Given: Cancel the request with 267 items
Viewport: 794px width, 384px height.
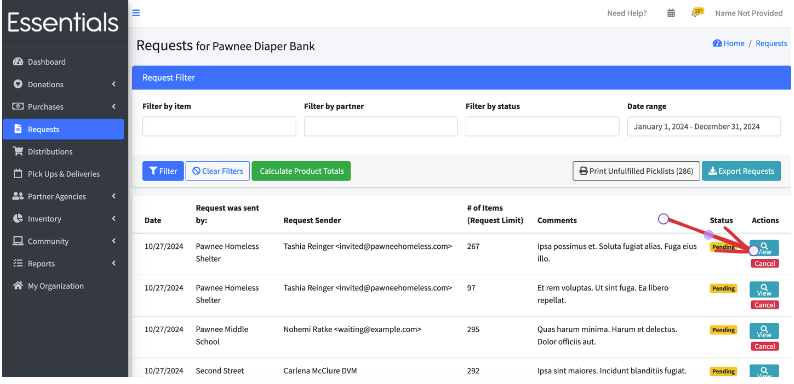Looking at the screenshot, I should tap(765, 263).
